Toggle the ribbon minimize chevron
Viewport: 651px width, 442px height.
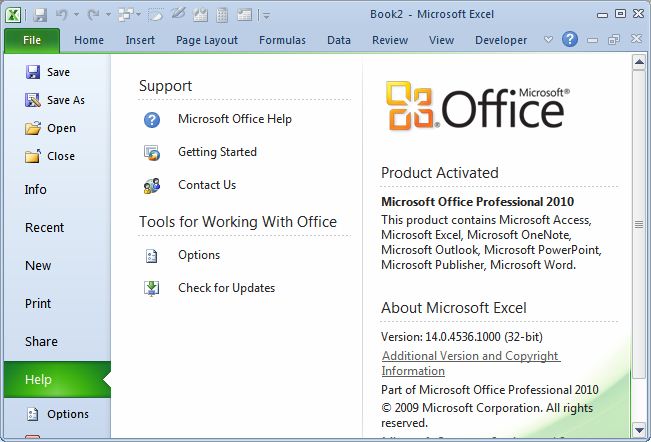click(x=549, y=40)
